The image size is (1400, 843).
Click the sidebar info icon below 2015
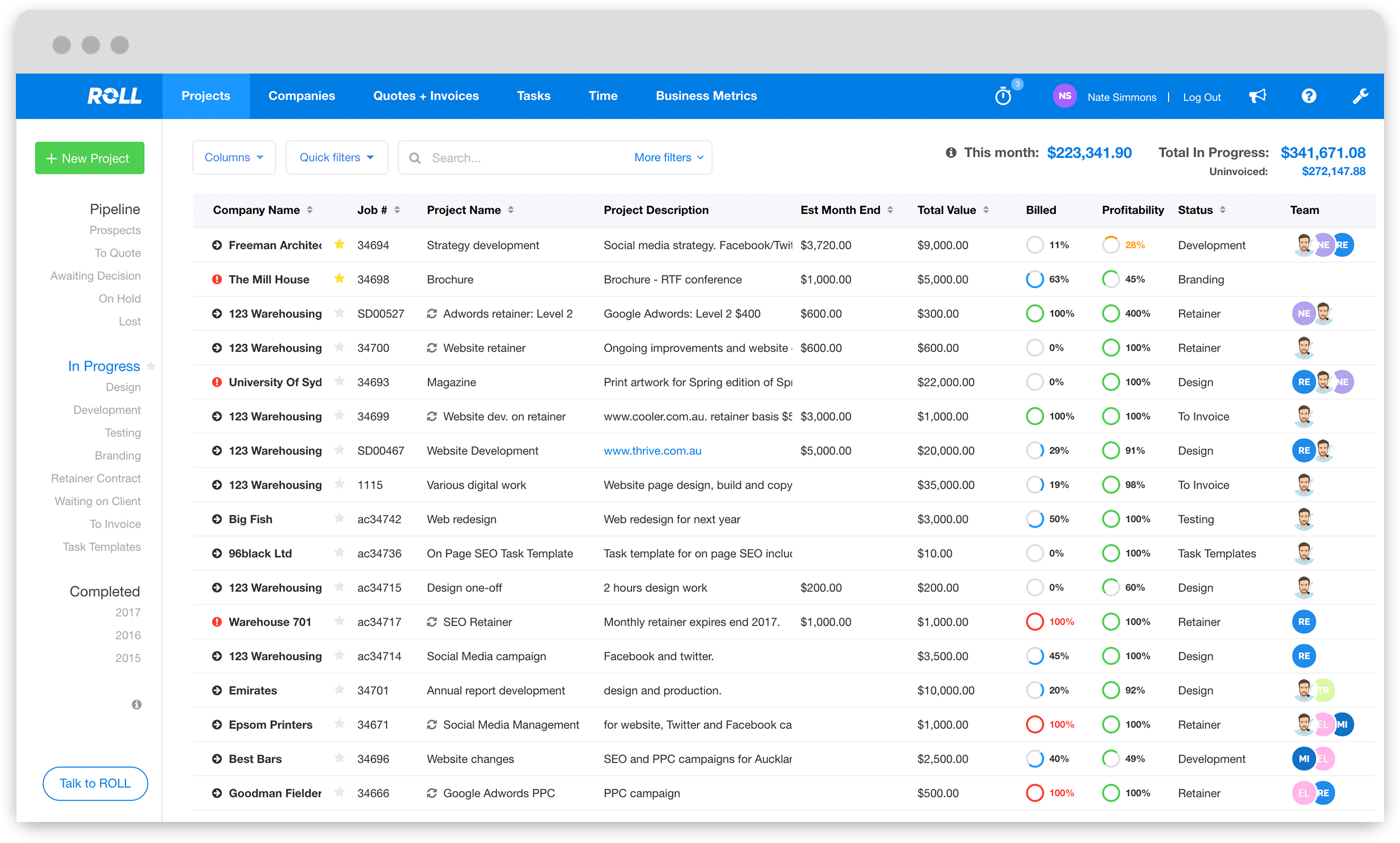(x=136, y=704)
